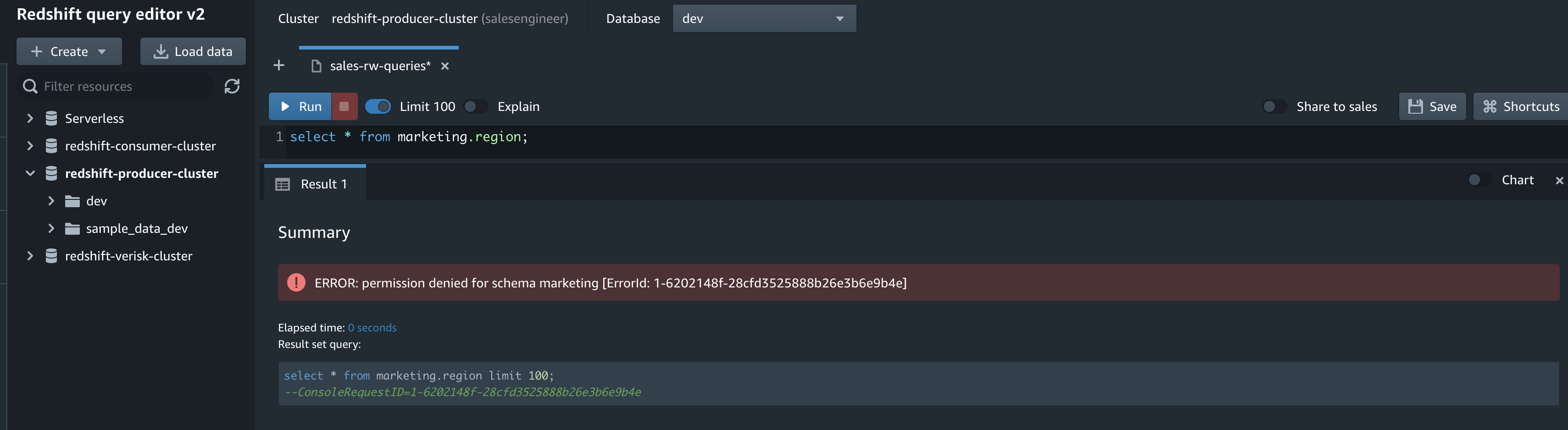Run the query
1568x430 pixels.
pos(300,106)
